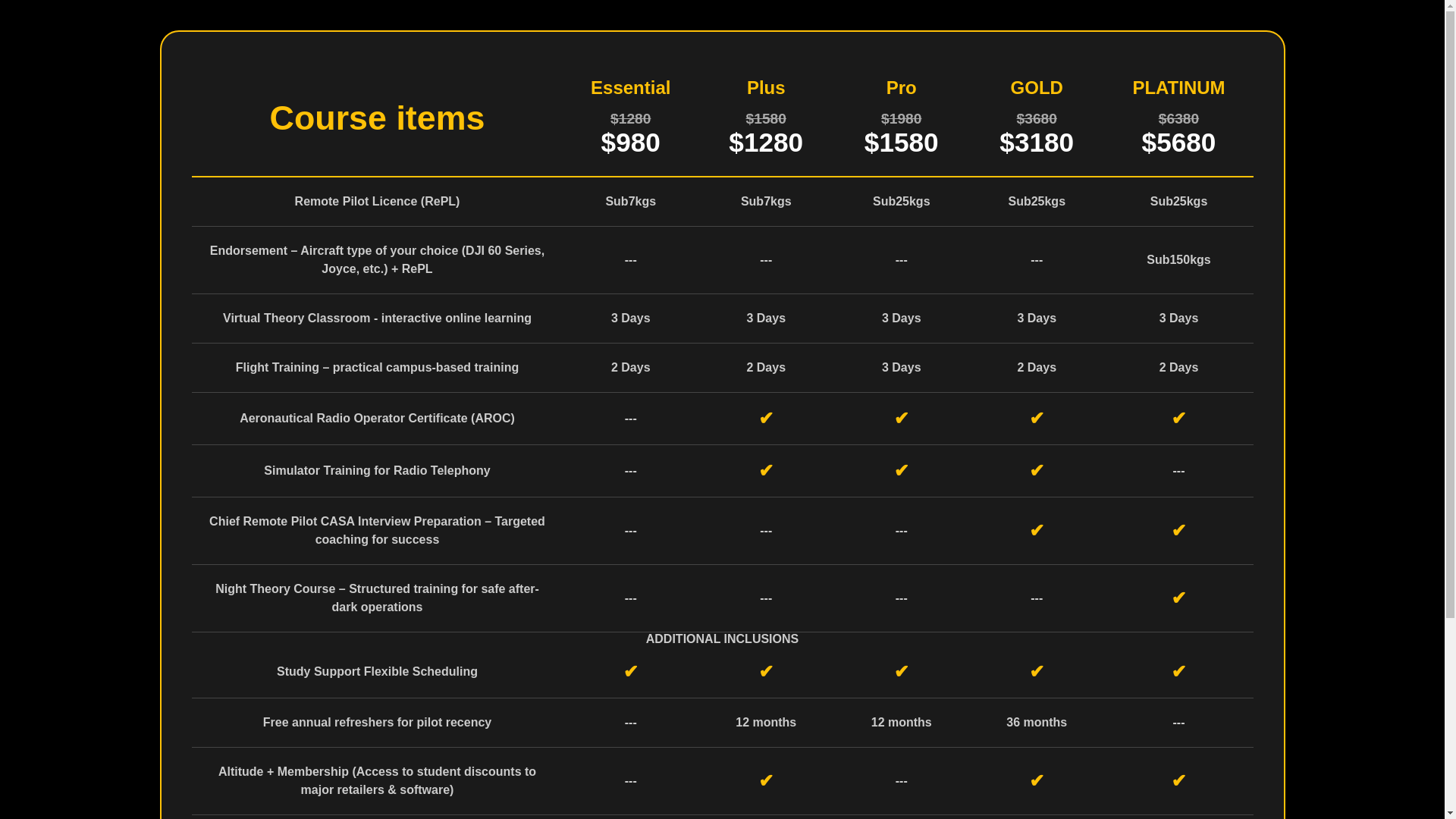
Task: Click Chief Remote Pilot CASA Interview label
Action: point(377,531)
